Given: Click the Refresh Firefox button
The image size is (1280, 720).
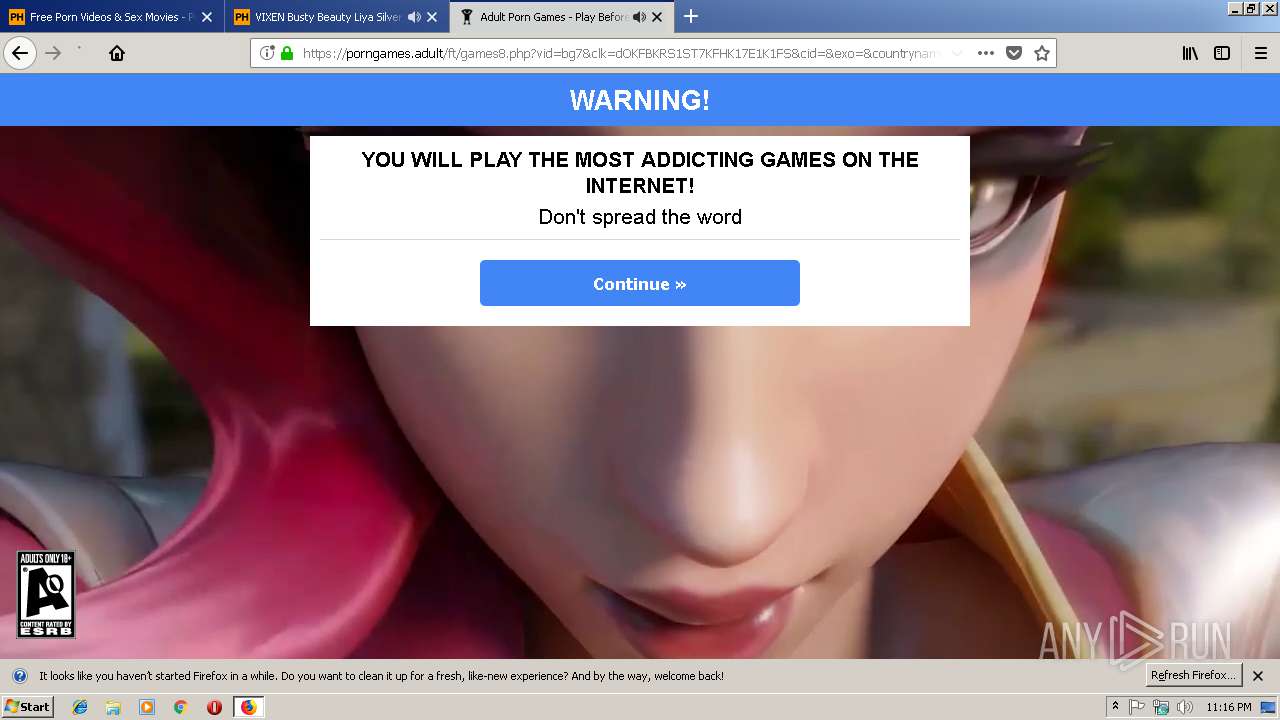Looking at the screenshot, I should pyautogui.click(x=1193, y=675).
